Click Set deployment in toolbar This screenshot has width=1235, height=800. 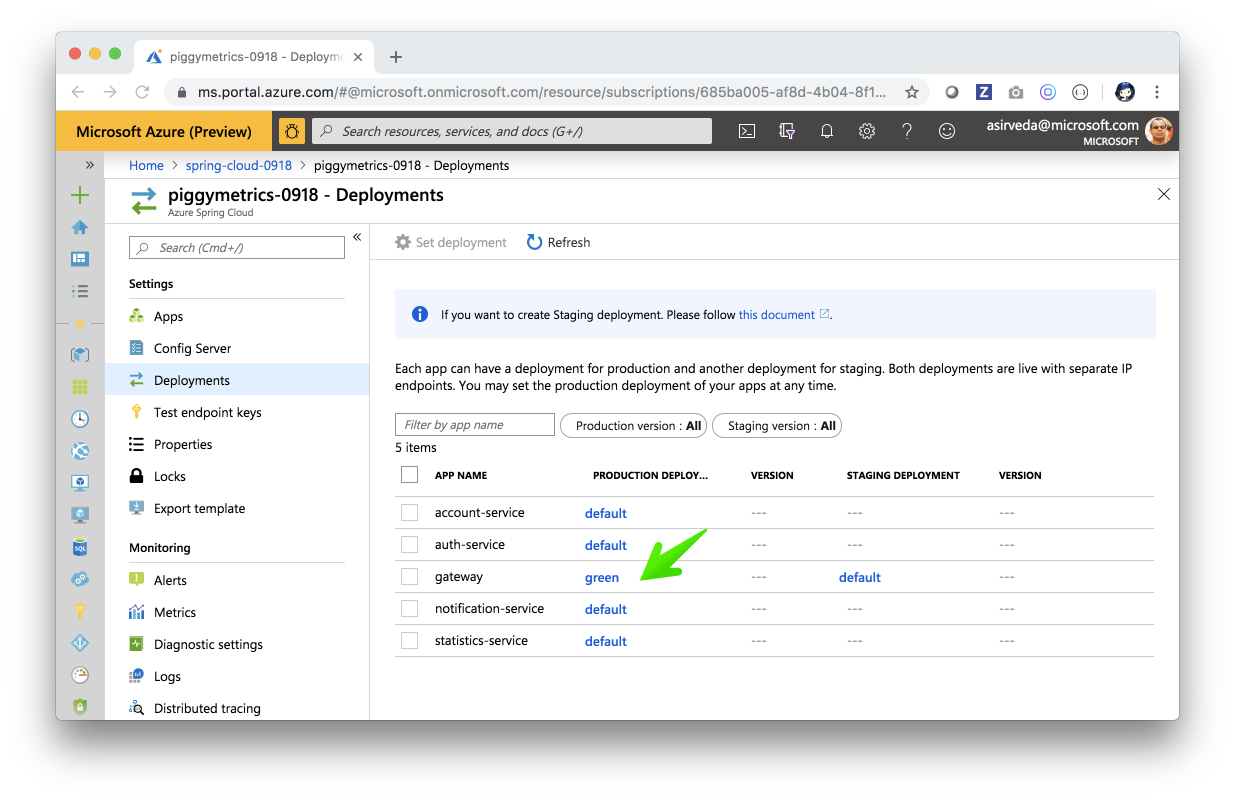point(451,242)
